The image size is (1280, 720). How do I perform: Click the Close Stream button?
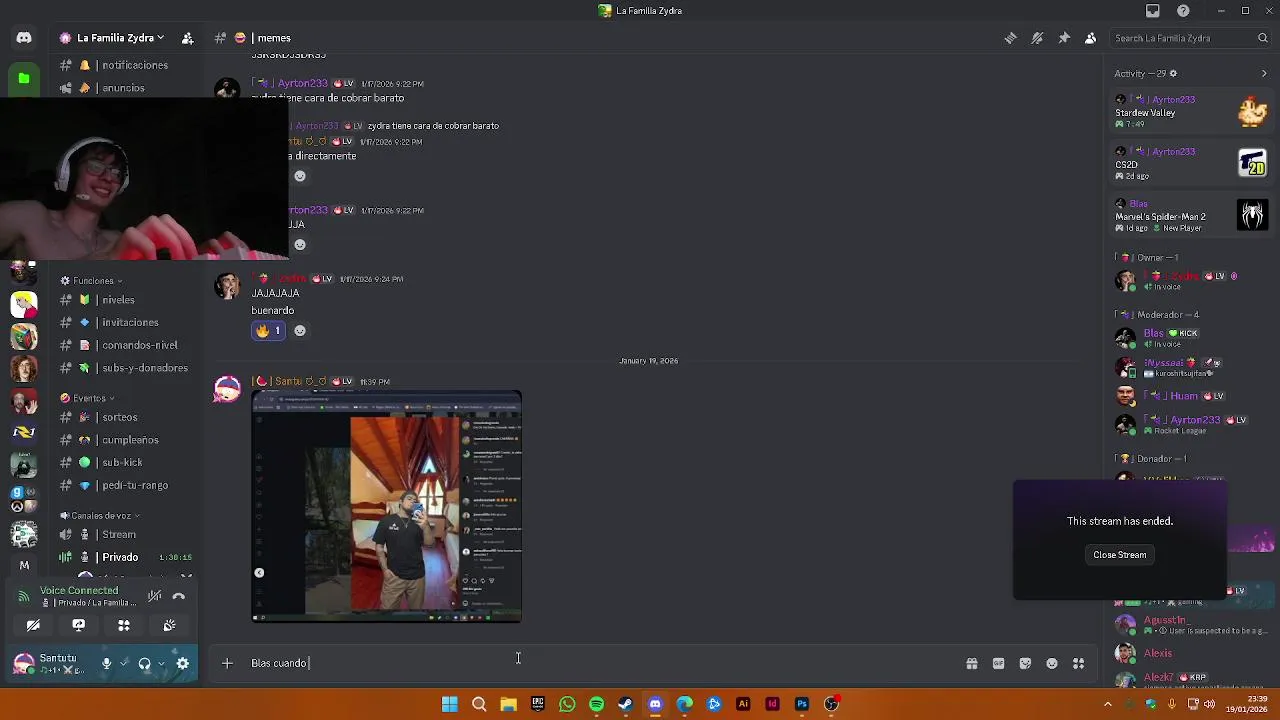tap(1120, 555)
